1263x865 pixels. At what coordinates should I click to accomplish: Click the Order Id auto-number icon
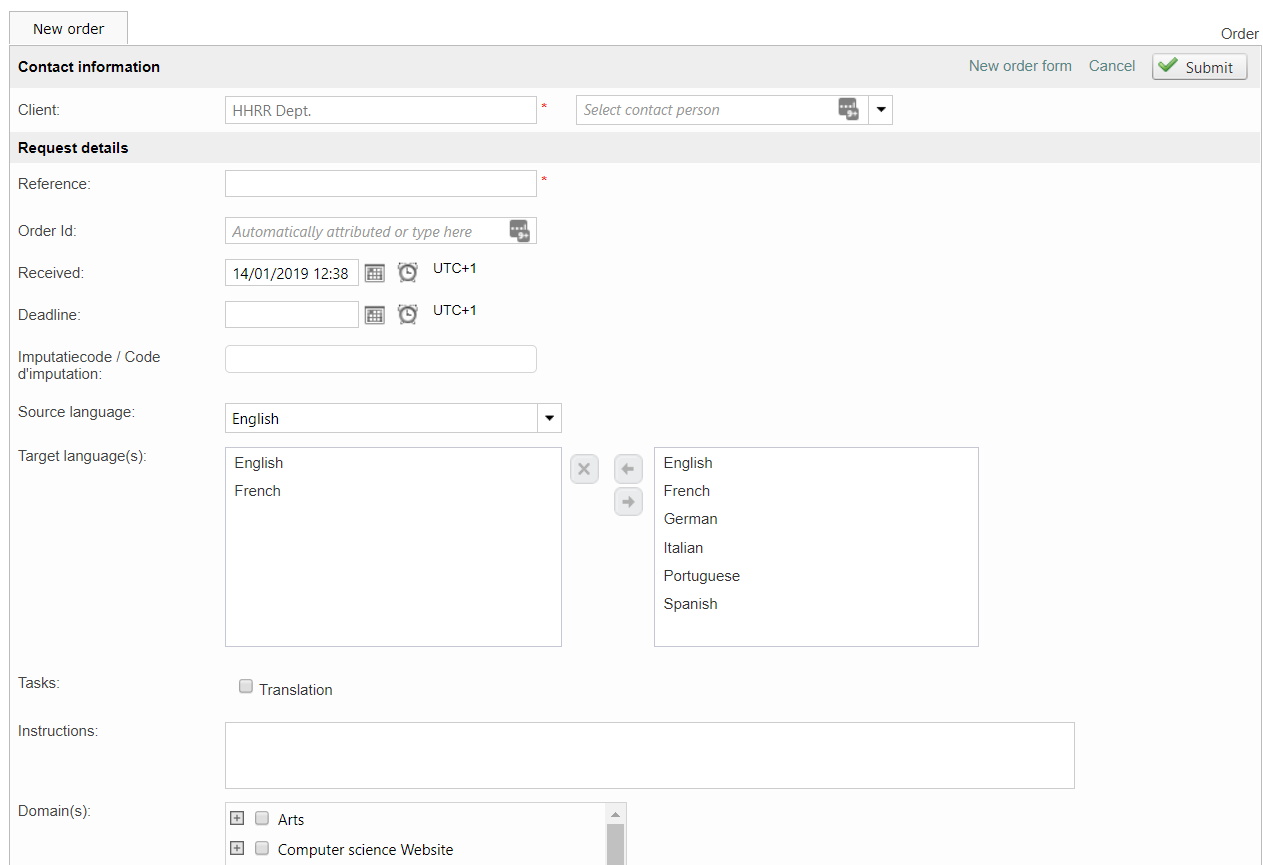(x=519, y=231)
